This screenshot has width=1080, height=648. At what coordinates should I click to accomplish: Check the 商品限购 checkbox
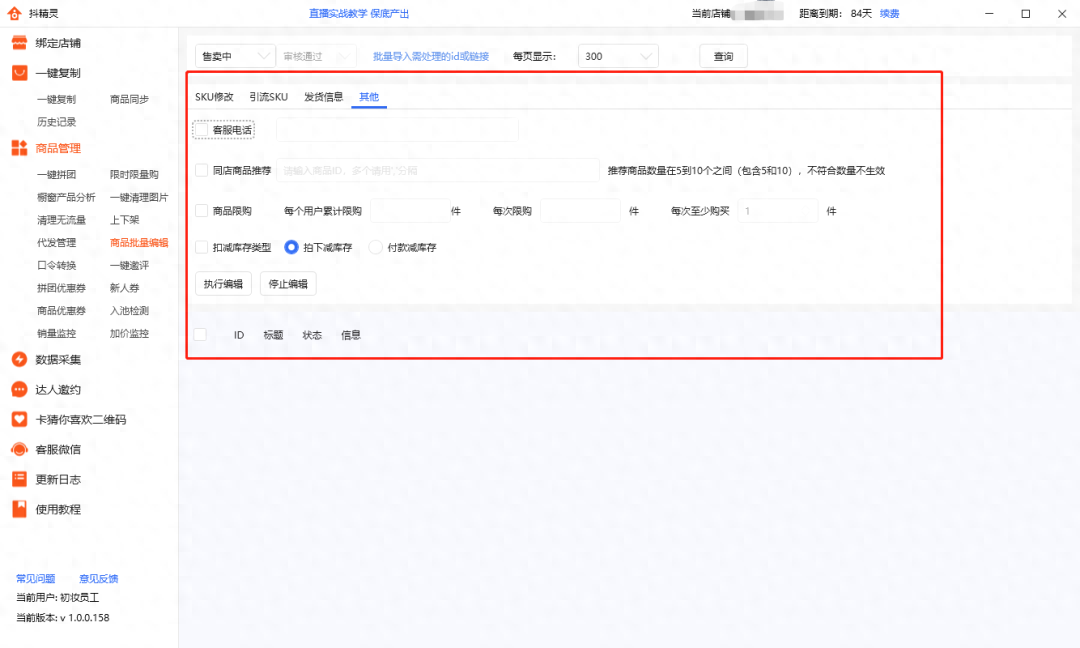202,211
